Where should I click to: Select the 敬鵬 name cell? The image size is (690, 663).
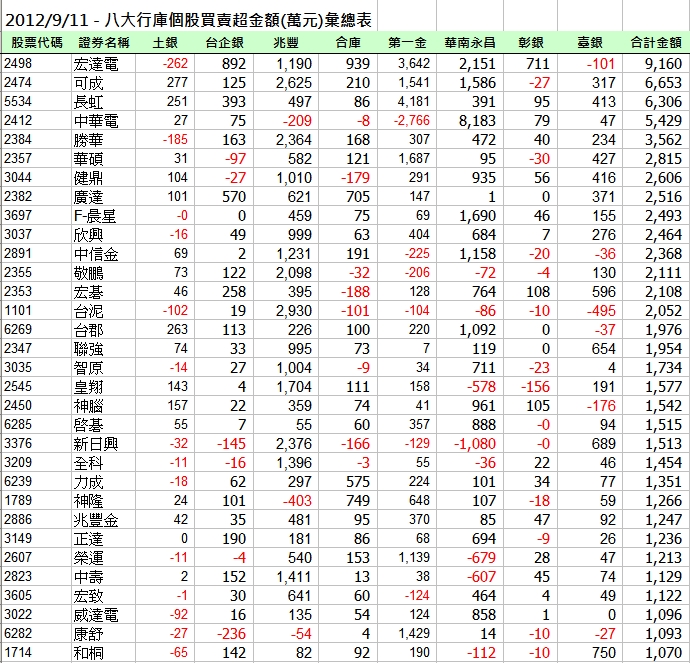pos(88,273)
